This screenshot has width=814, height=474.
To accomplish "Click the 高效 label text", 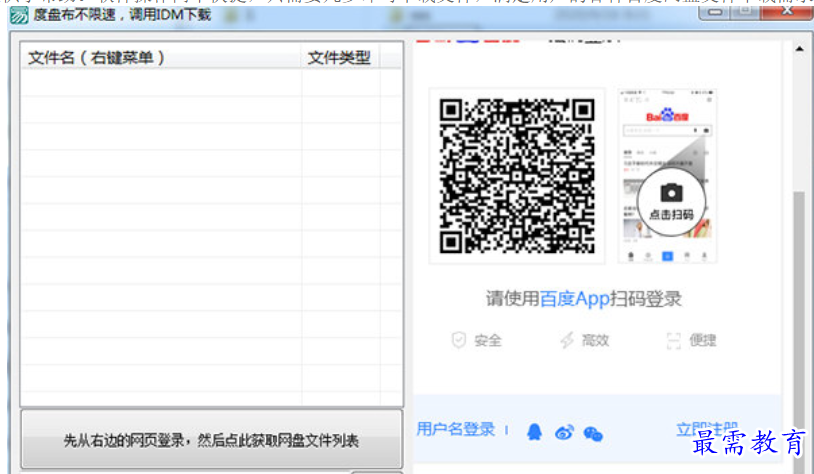I will 595,341.
